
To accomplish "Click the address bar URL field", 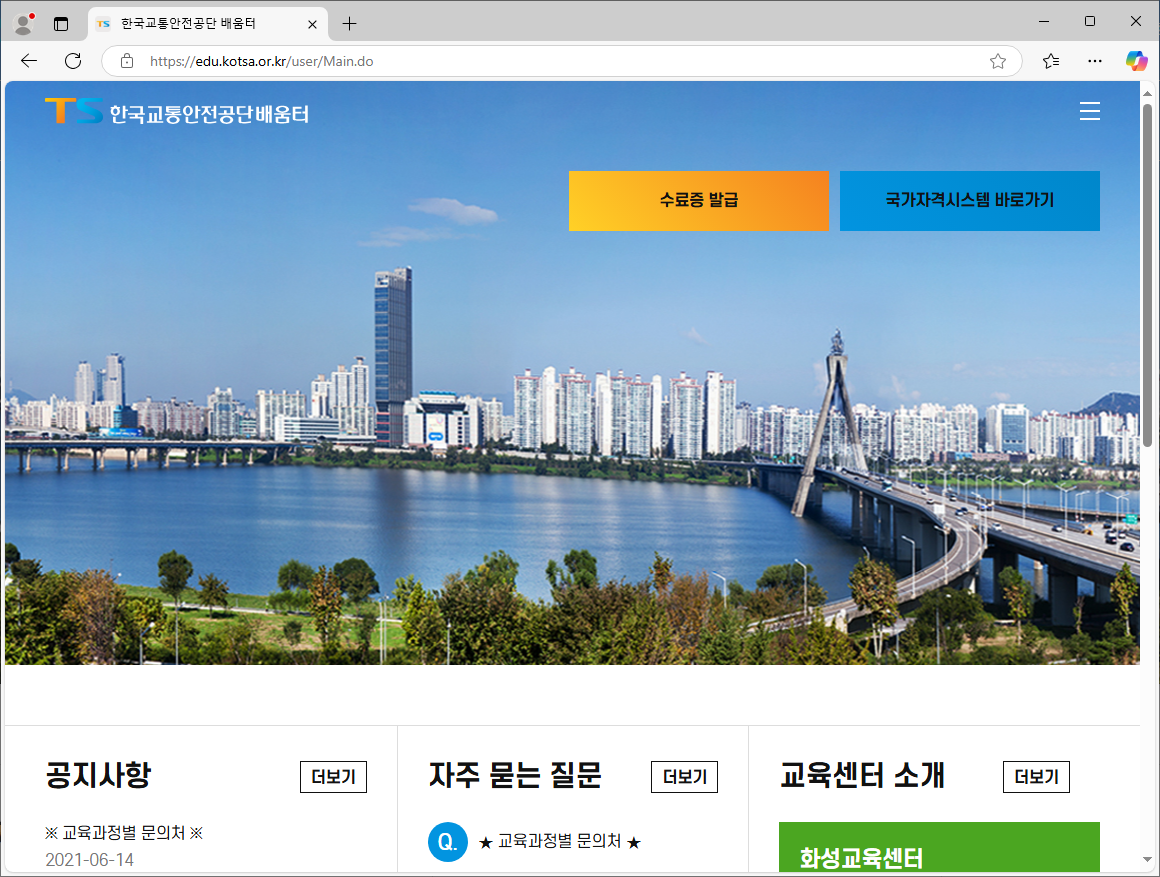I will [x=300, y=60].
